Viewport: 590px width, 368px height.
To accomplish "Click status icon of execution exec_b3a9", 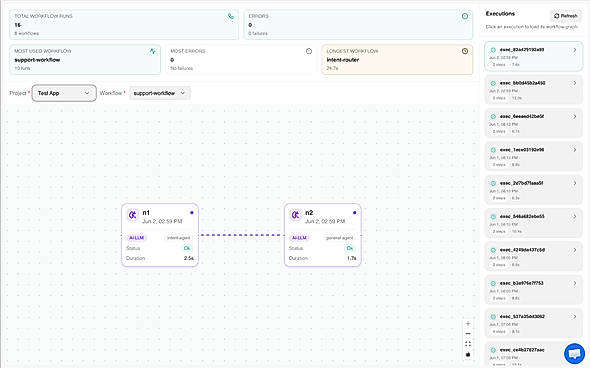I will coord(493,283).
